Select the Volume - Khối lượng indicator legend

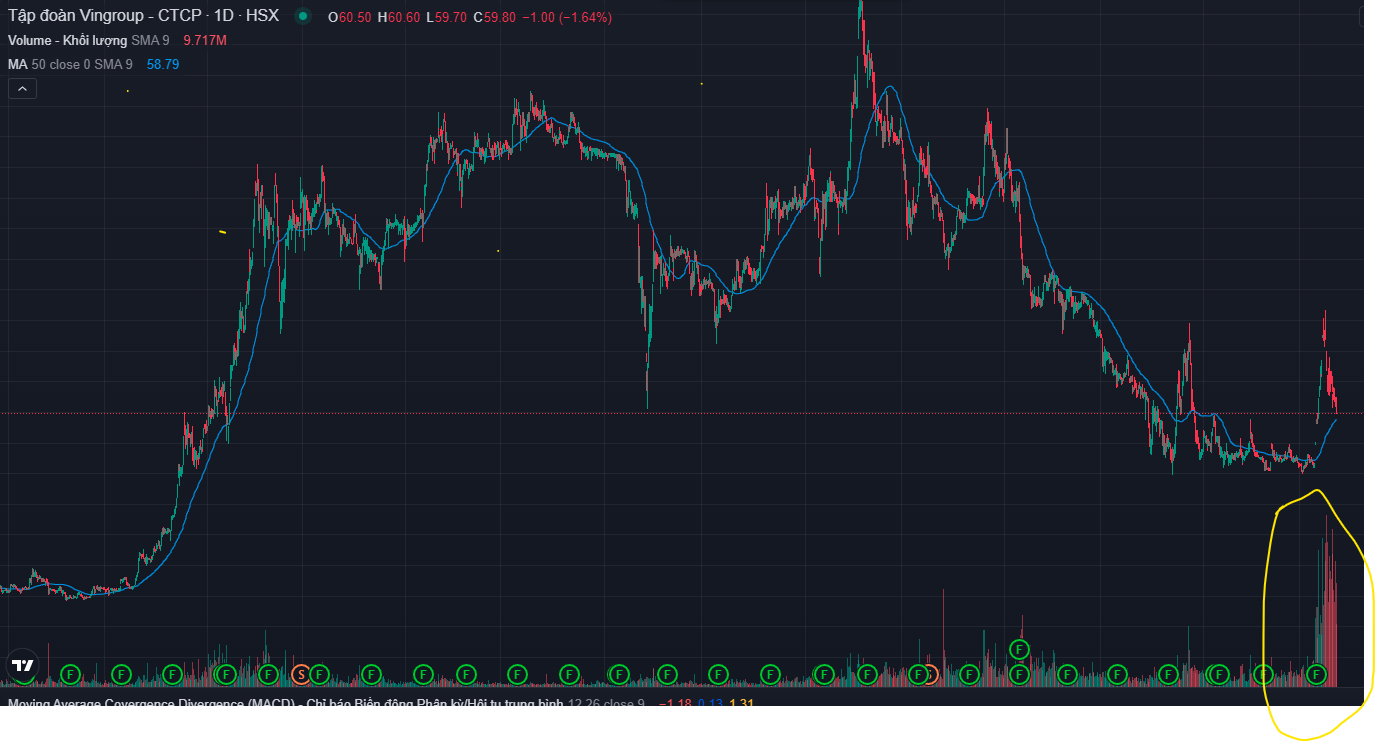pyautogui.click(x=89, y=41)
